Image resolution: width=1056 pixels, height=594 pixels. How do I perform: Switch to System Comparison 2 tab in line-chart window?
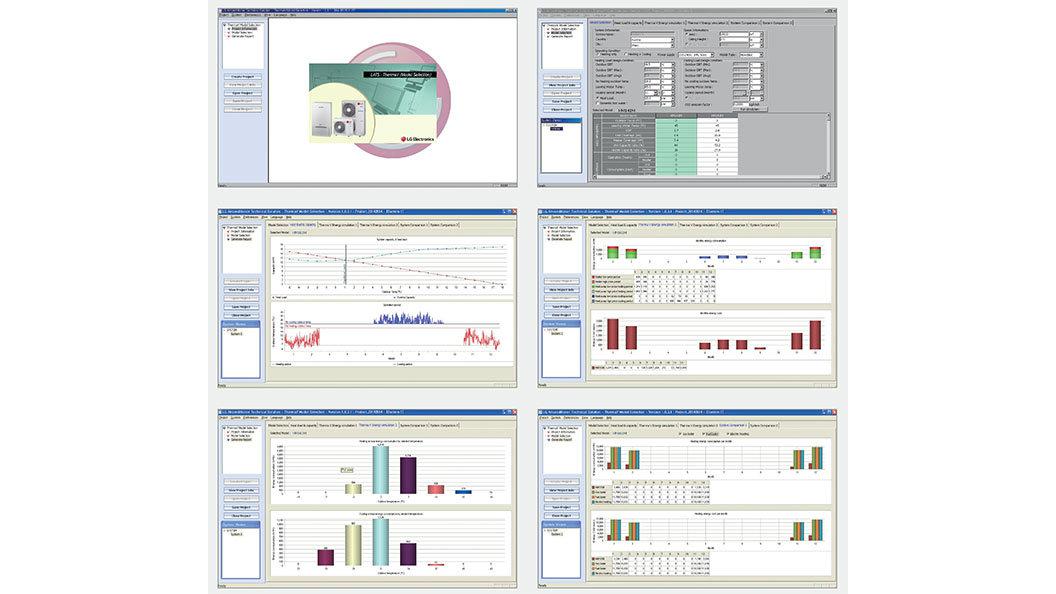tap(444, 225)
